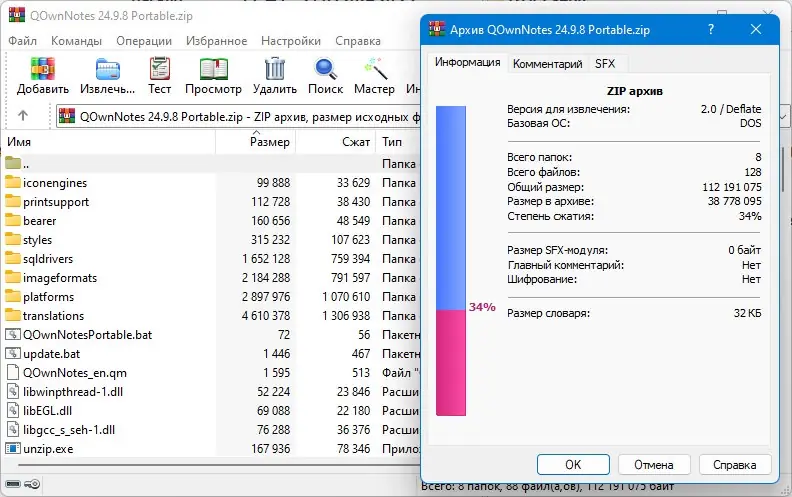Sort by the Сжат column header
Image resolution: width=792 pixels, height=497 pixels.
335,142
